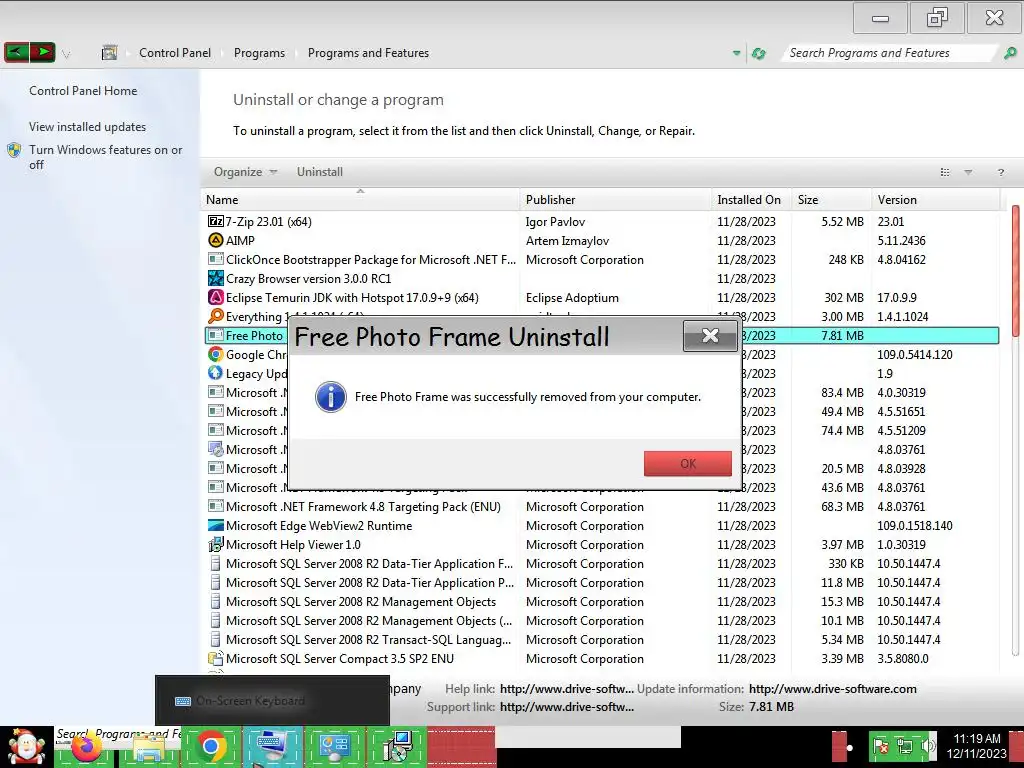Click the Igor Pavlov publisher cell
The image size is (1024, 768).
(x=555, y=221)
